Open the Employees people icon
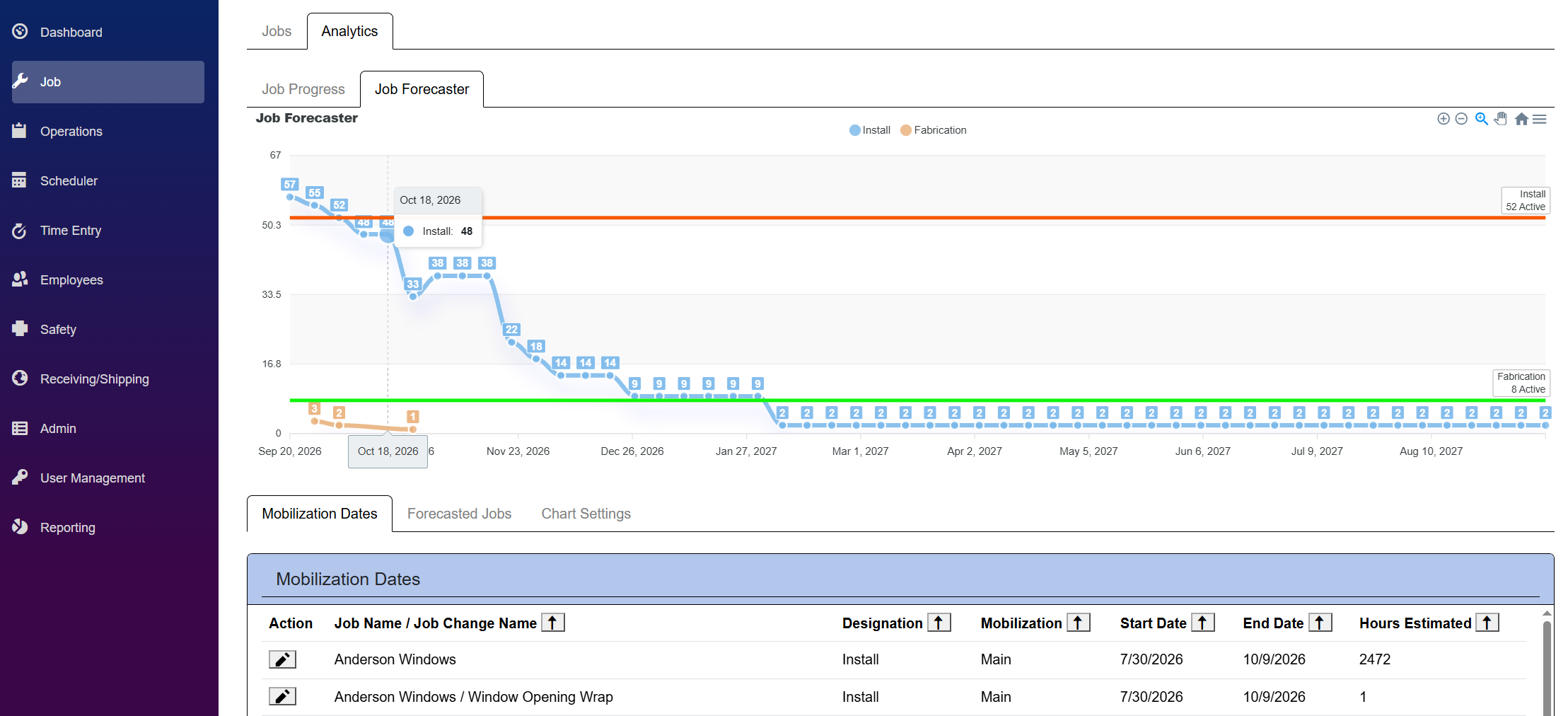 point(20,279)
